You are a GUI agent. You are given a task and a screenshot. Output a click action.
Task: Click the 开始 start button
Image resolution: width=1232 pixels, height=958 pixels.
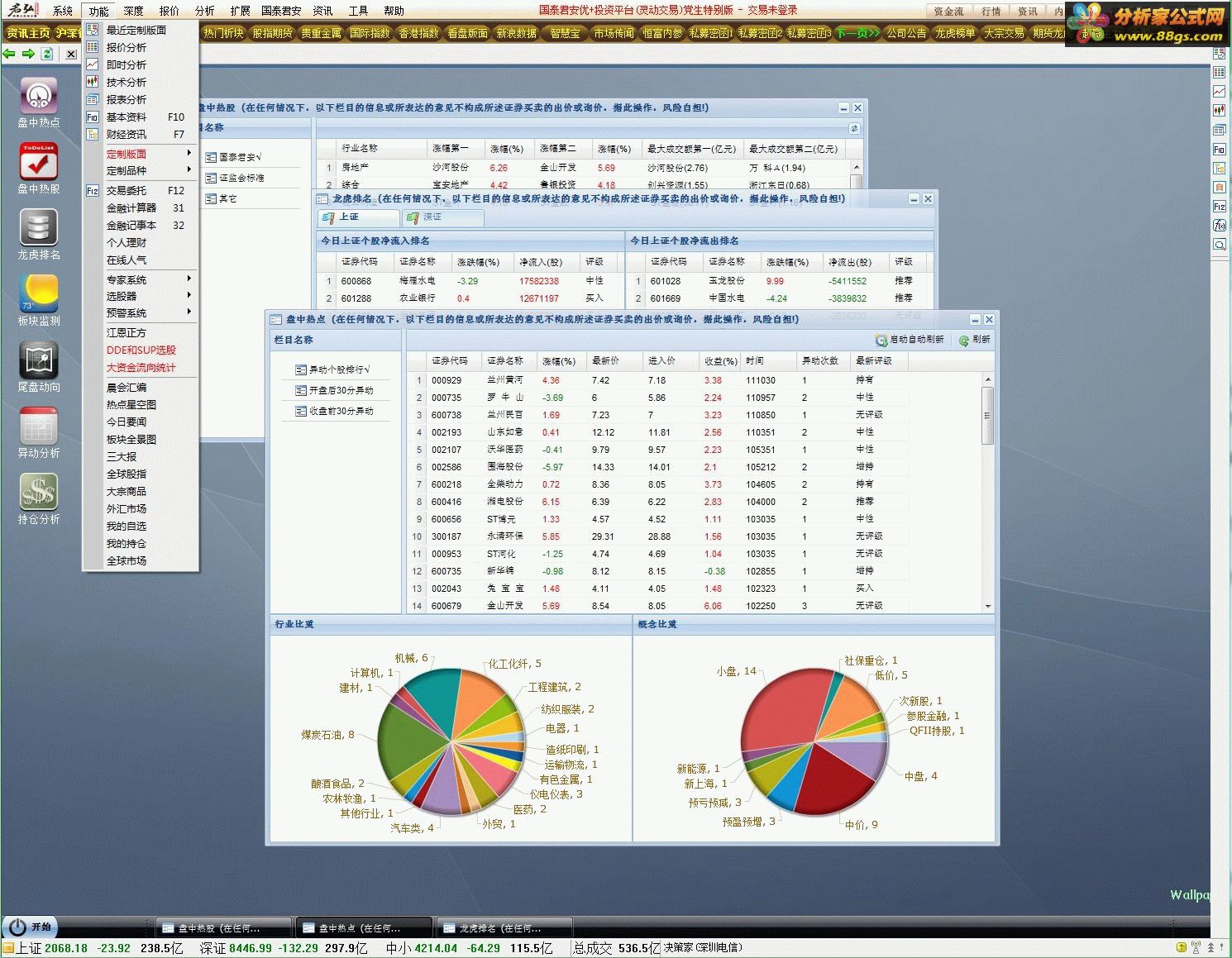pyautogui.click(x=31, y=927)
